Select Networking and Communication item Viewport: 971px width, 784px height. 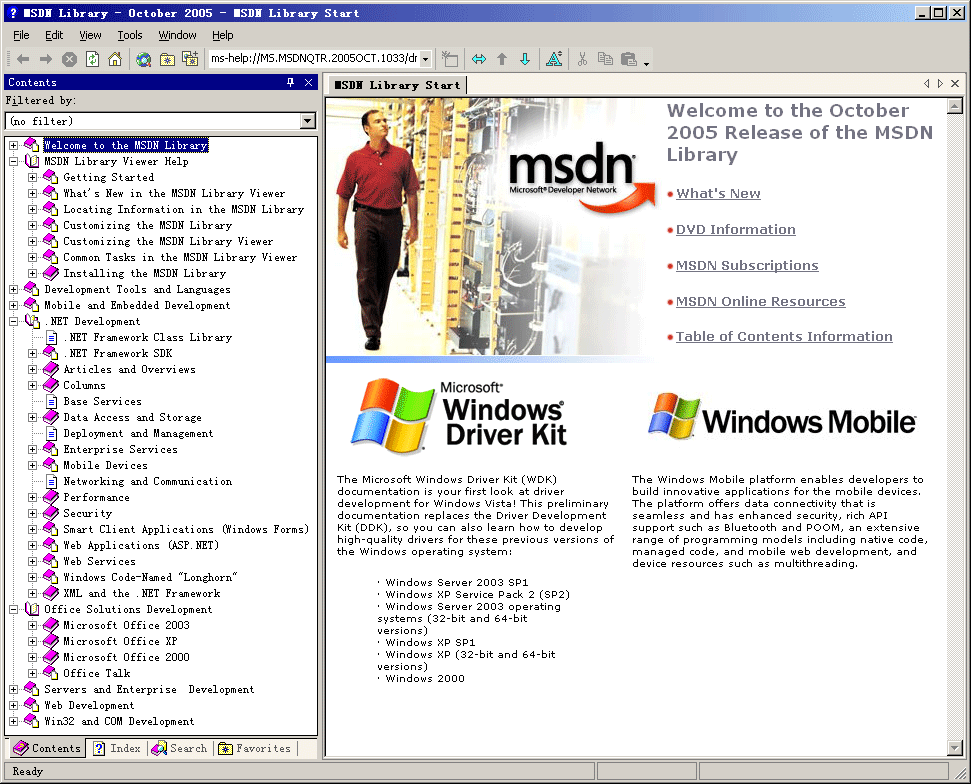pos(147,481)
